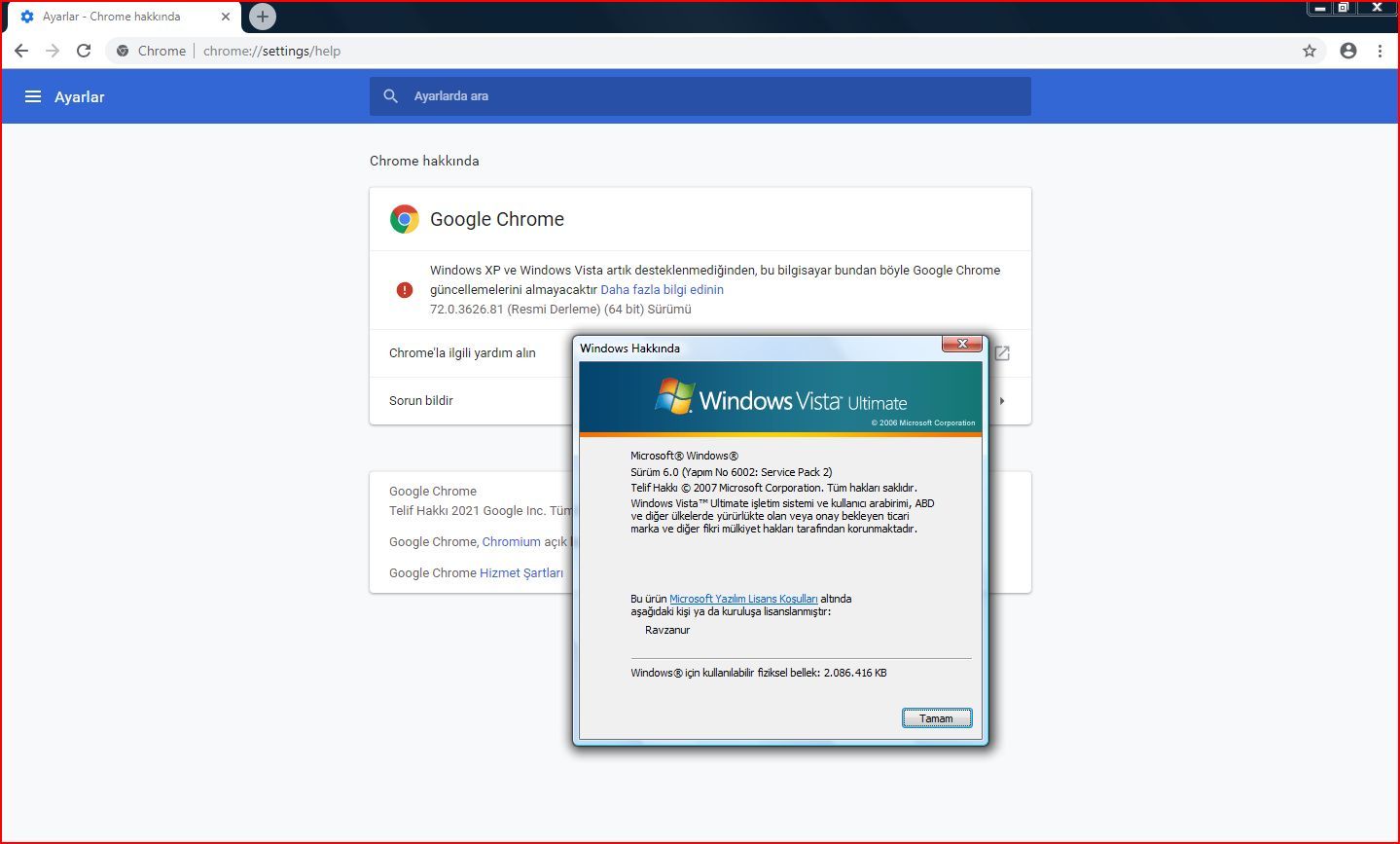Reload the Chrome settings page
Viewport: 1400px width, 844px height.
[84, 51]
